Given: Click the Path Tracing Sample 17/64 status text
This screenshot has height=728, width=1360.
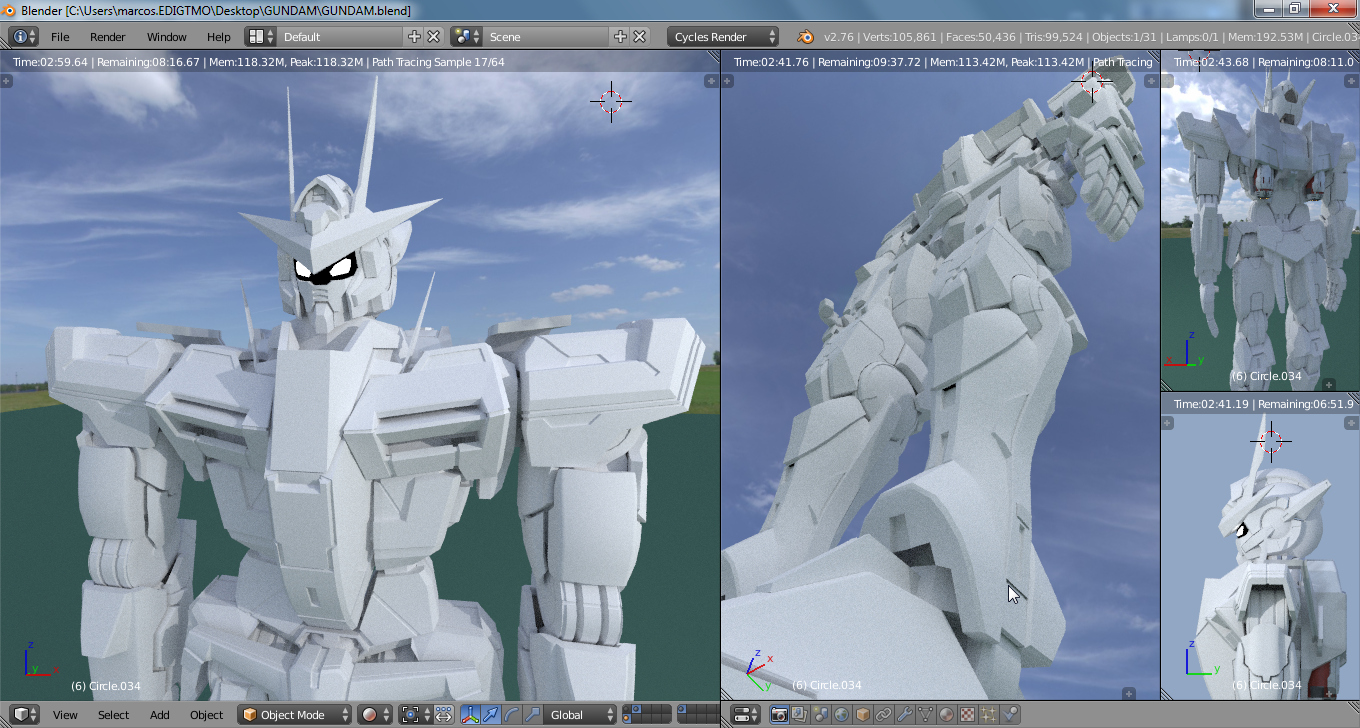Looking at the screenshot, I should click(438, 62).
